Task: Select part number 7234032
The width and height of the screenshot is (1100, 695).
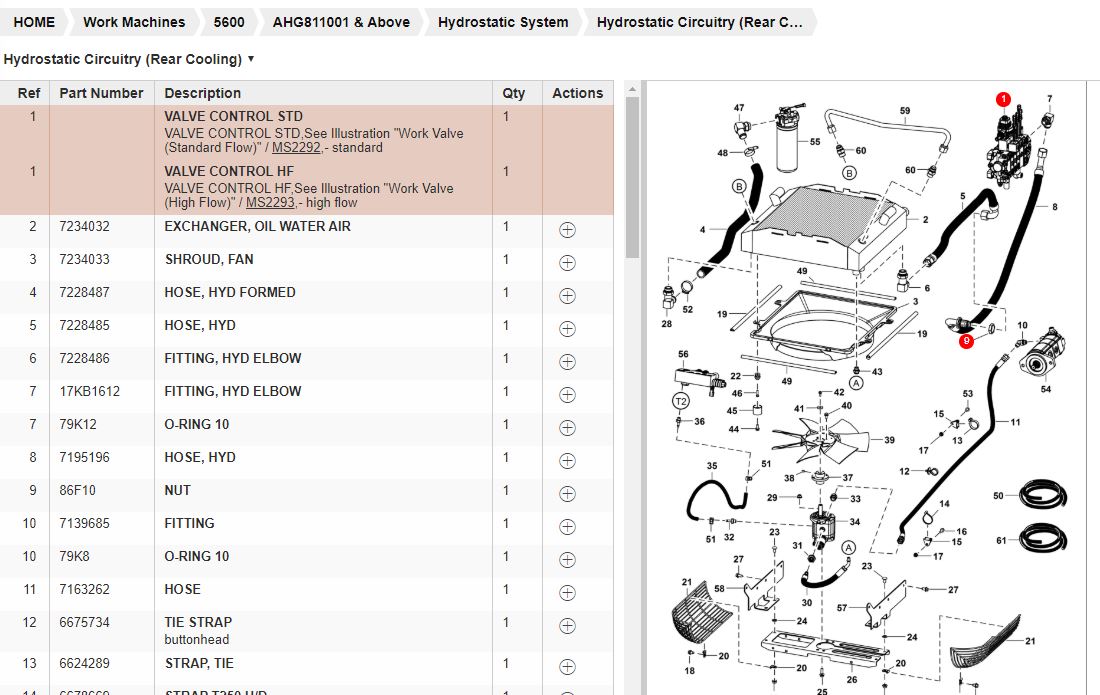Action: (84, 226)
